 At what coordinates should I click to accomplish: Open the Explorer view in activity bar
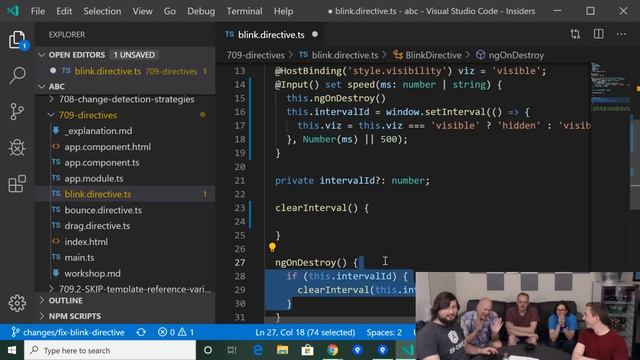(17, 40)
